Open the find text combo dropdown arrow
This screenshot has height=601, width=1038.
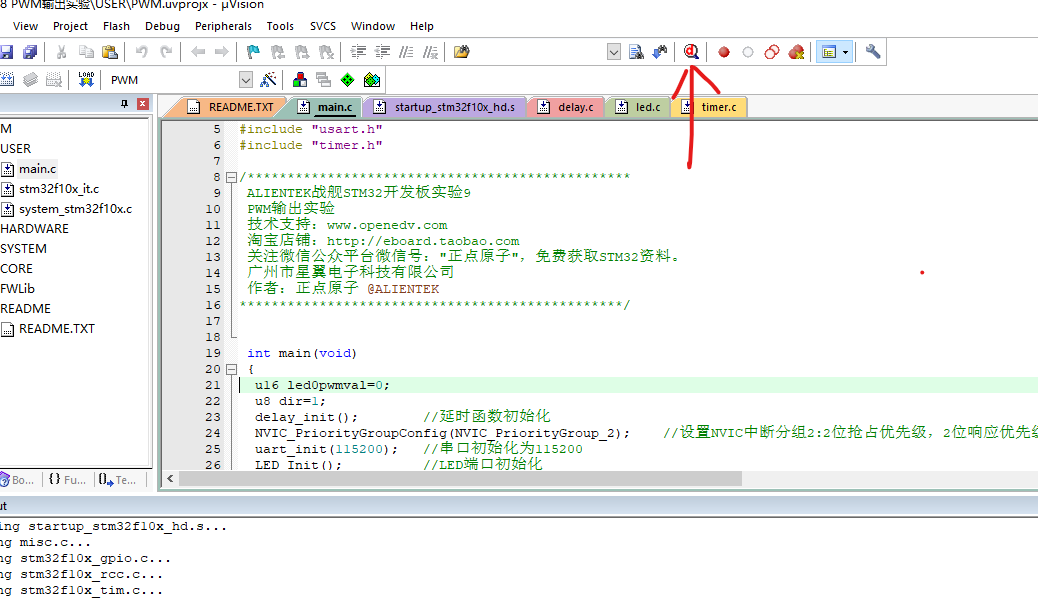(614, 52)
